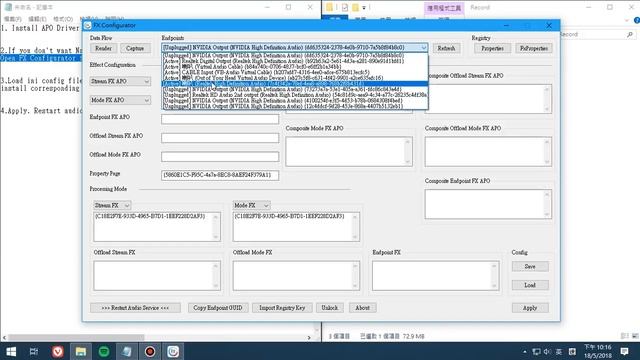Open Spotify from the taskbar

click(x=104, y=351)
